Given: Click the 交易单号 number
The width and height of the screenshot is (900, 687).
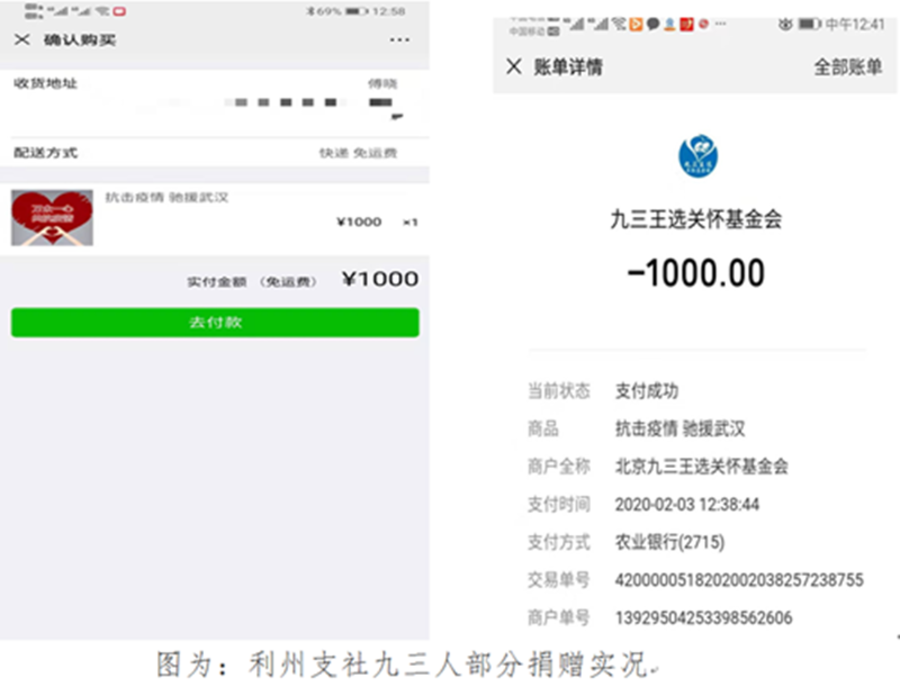Looking at the screenshot, I should click(x=739, y=580).
